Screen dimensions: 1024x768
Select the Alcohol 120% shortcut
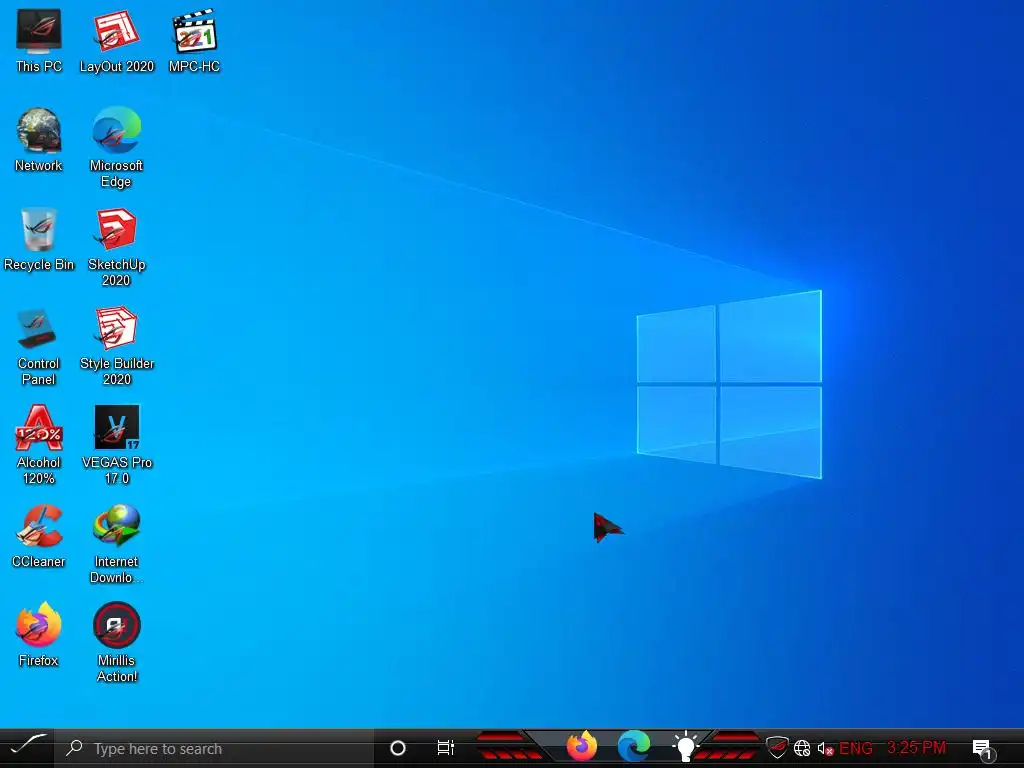39,445
